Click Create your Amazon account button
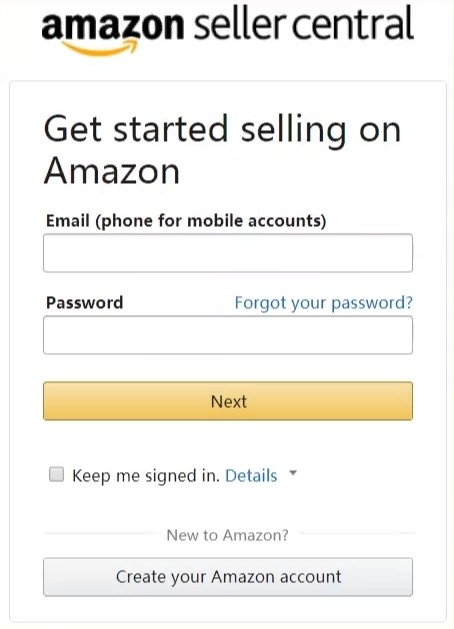 click(228, 577)
